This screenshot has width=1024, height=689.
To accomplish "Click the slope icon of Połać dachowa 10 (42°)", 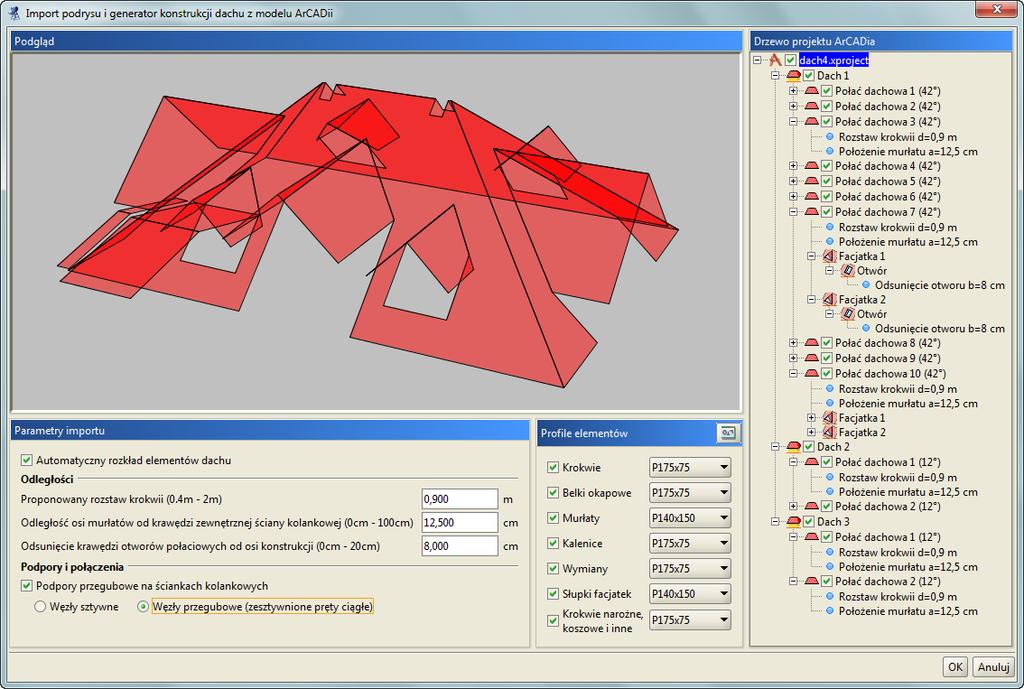I will tap(812, 374).
